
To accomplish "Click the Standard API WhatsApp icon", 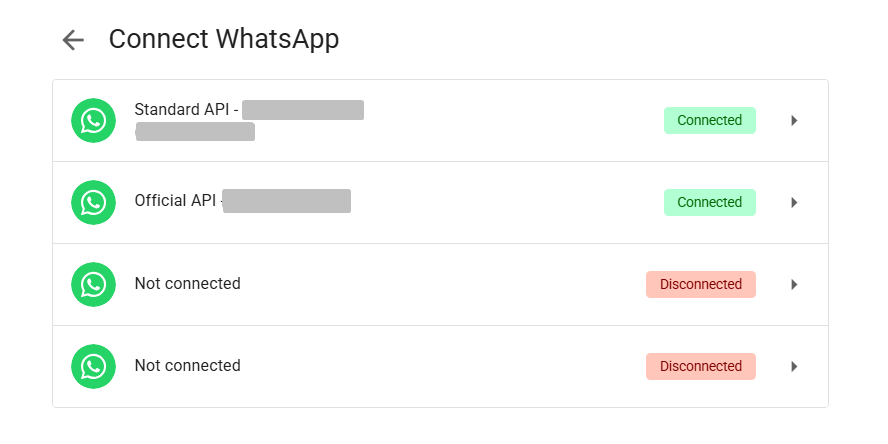I will coord(93,121).
